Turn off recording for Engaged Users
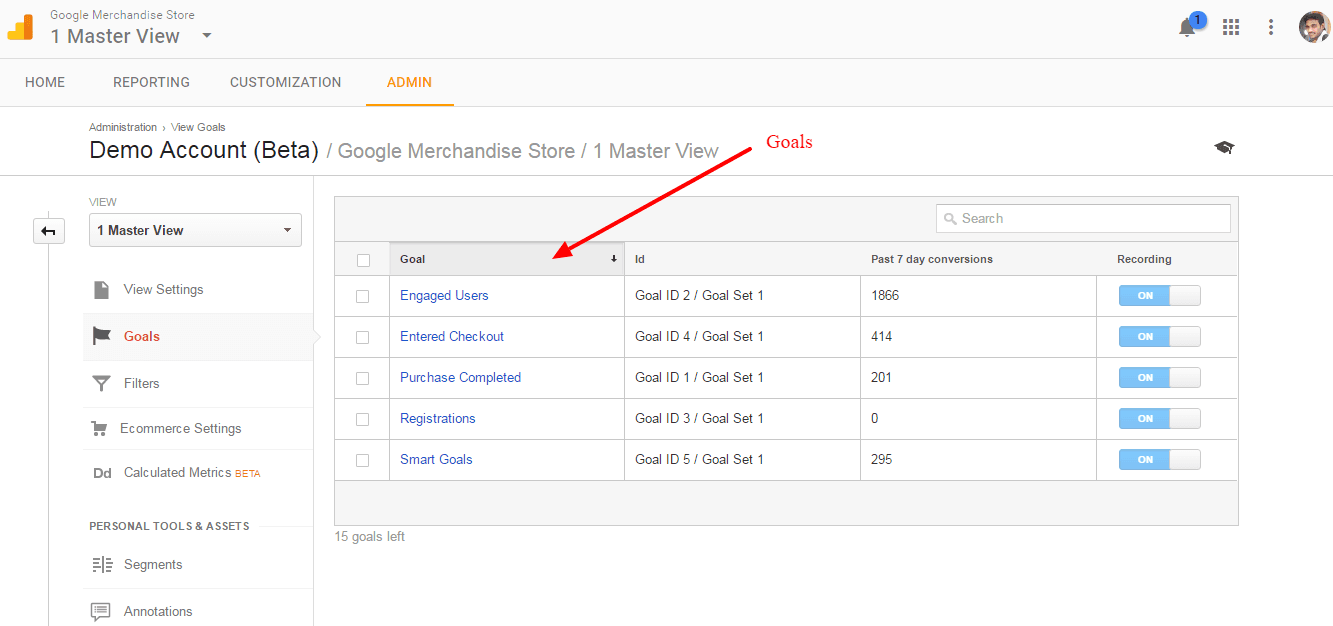This screenshot has height=626, width=1333. tap(1160, 296)
